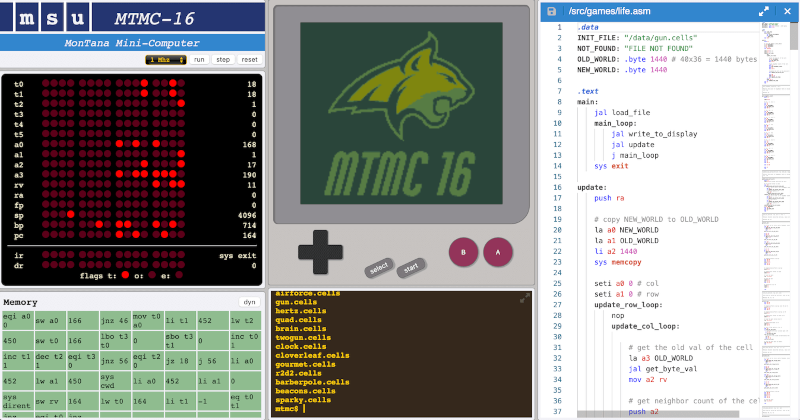Click the step button
800x420 pixels.
tap(223, 60)
